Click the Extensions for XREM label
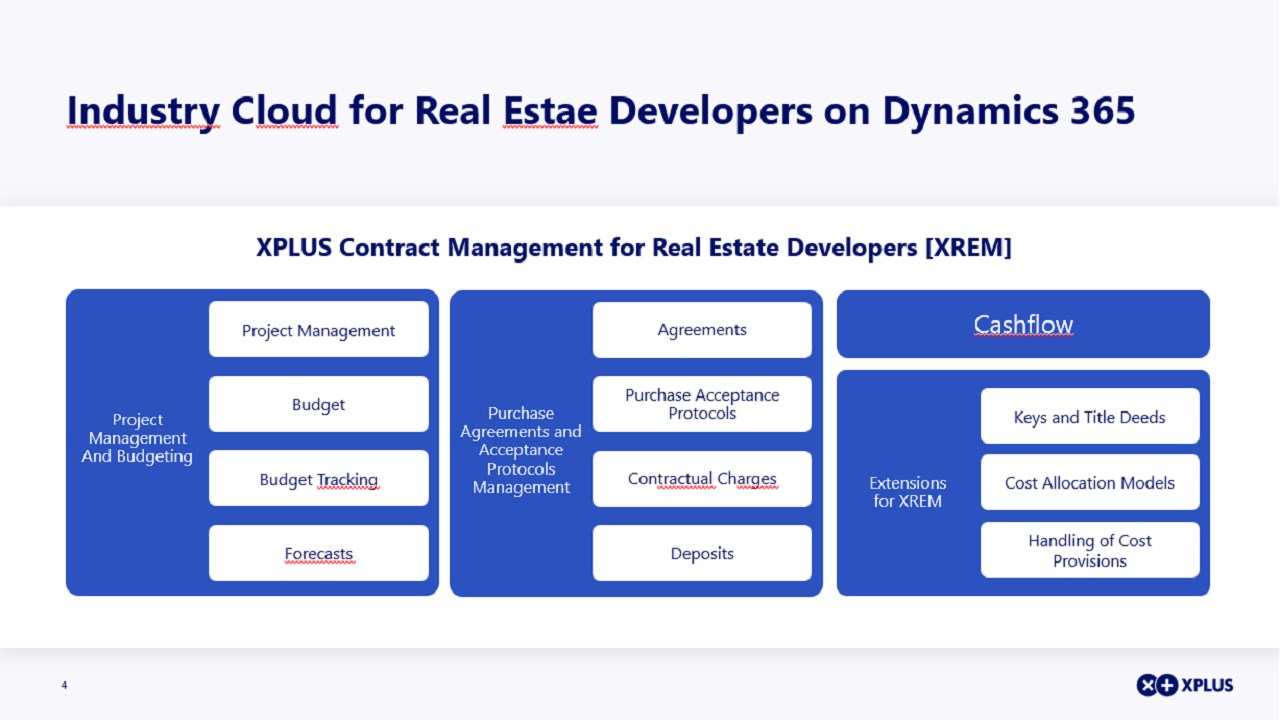The image size is (1280, 720). click(908, 492)
